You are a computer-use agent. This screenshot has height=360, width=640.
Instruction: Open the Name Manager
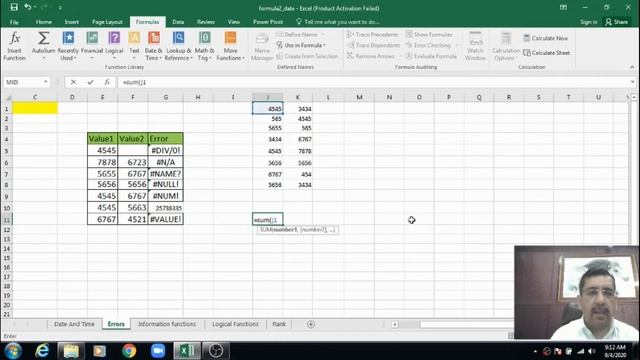[262, 46]
